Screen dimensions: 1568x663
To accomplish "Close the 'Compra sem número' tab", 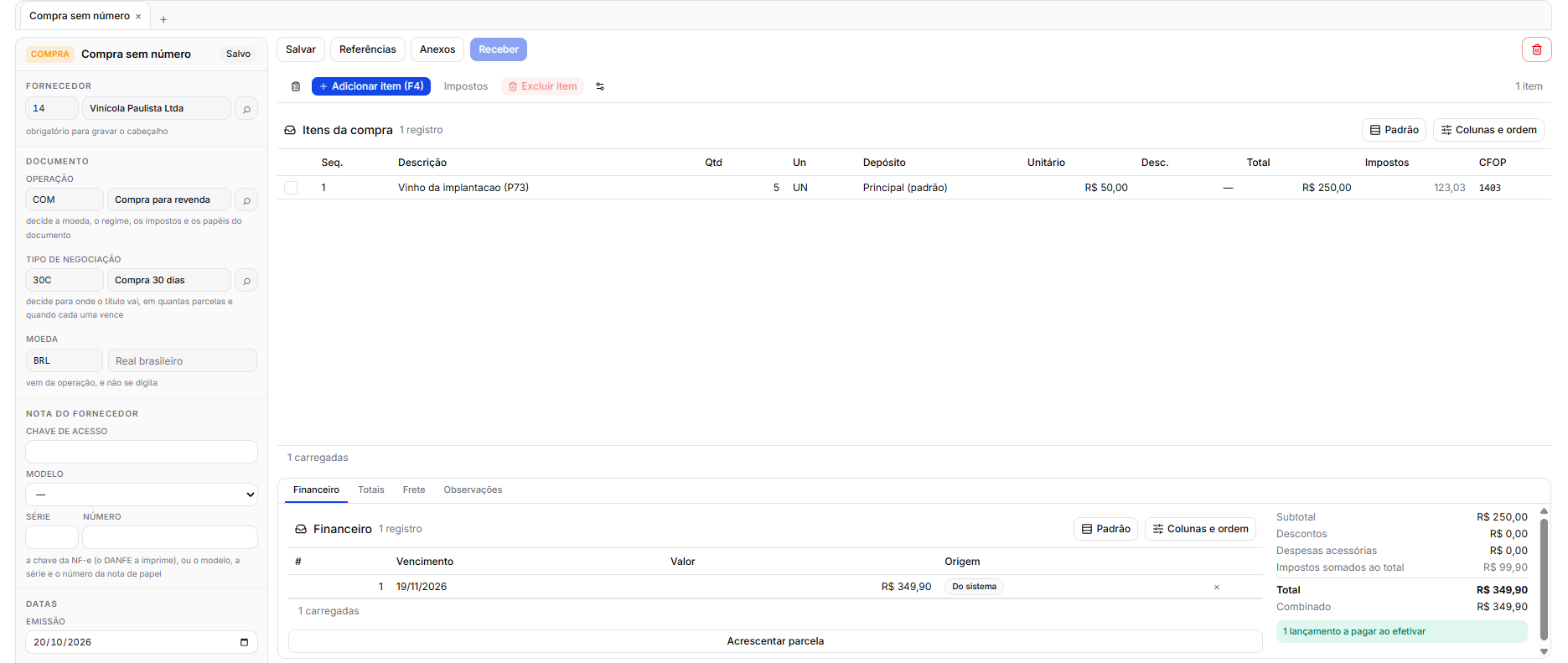I will coord(138,17).
